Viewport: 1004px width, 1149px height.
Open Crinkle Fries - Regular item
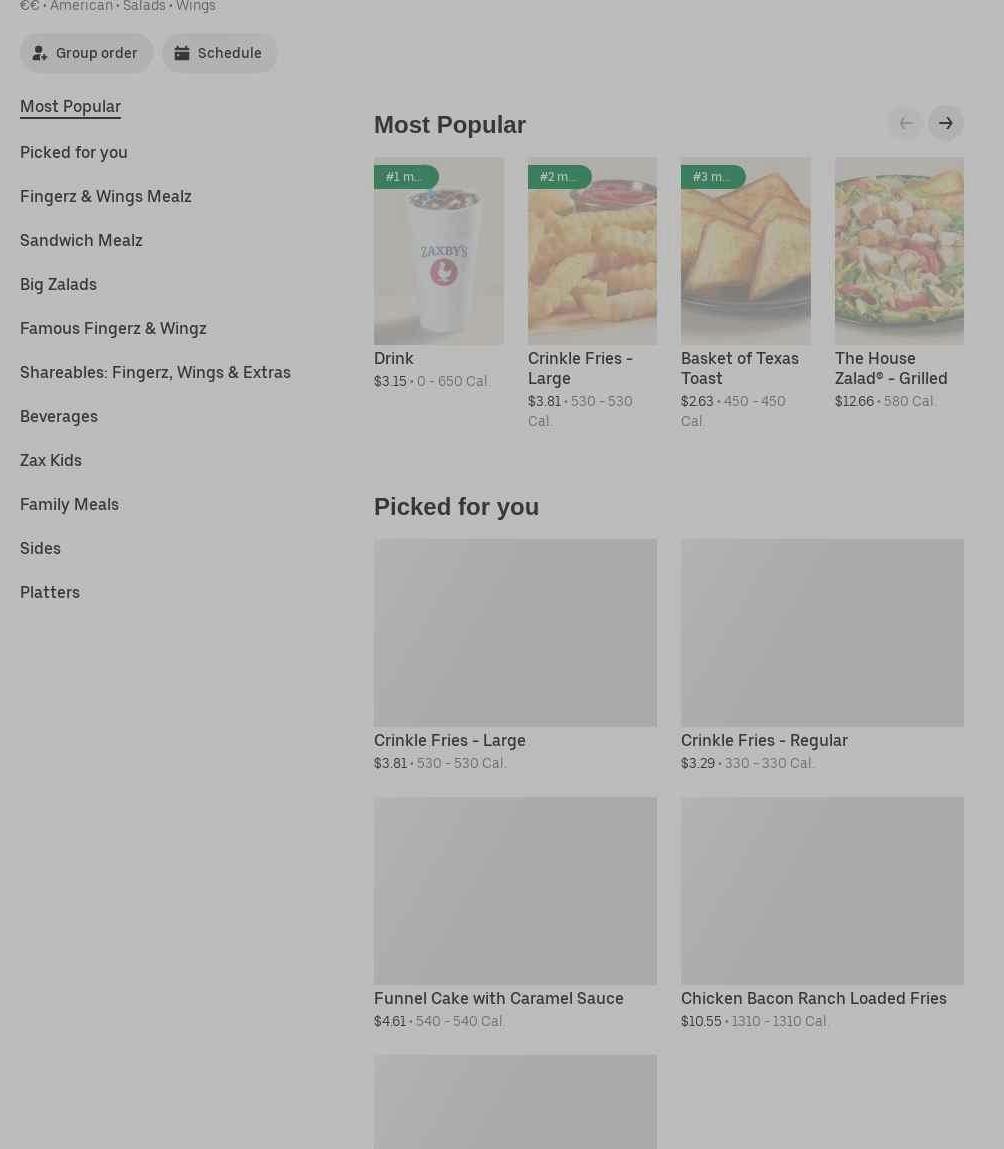tap(822, 634)
